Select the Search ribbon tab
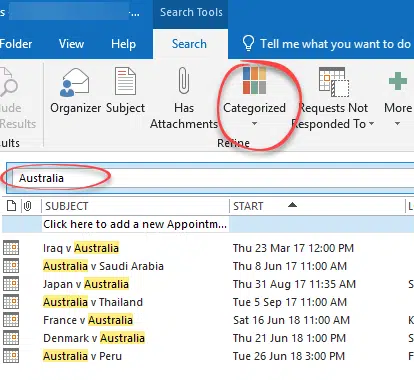This screenshot has width=414, height=380. tap(189, 44)
